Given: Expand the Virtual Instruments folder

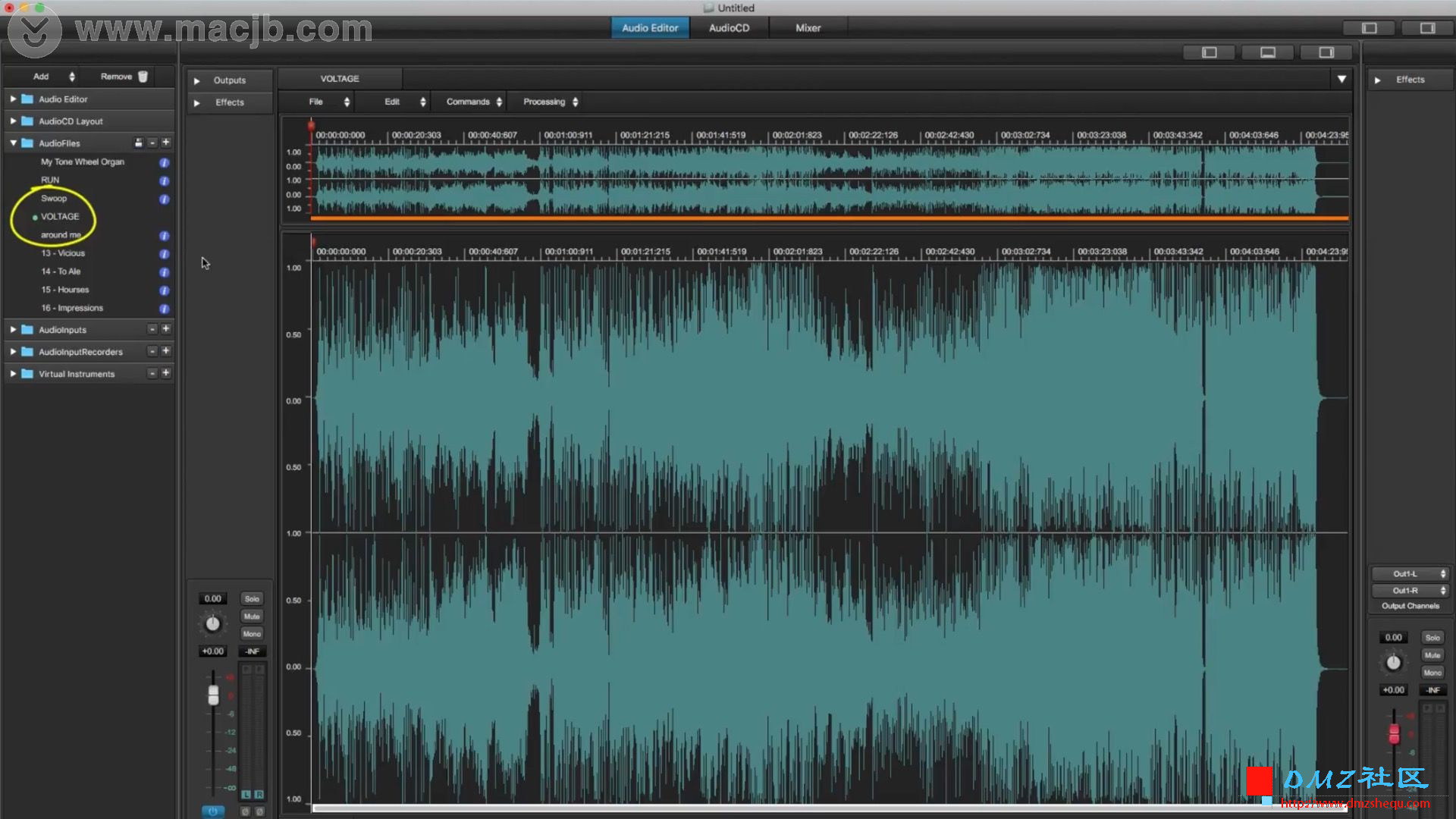Looking at the screenshot, I should point(13,373).
